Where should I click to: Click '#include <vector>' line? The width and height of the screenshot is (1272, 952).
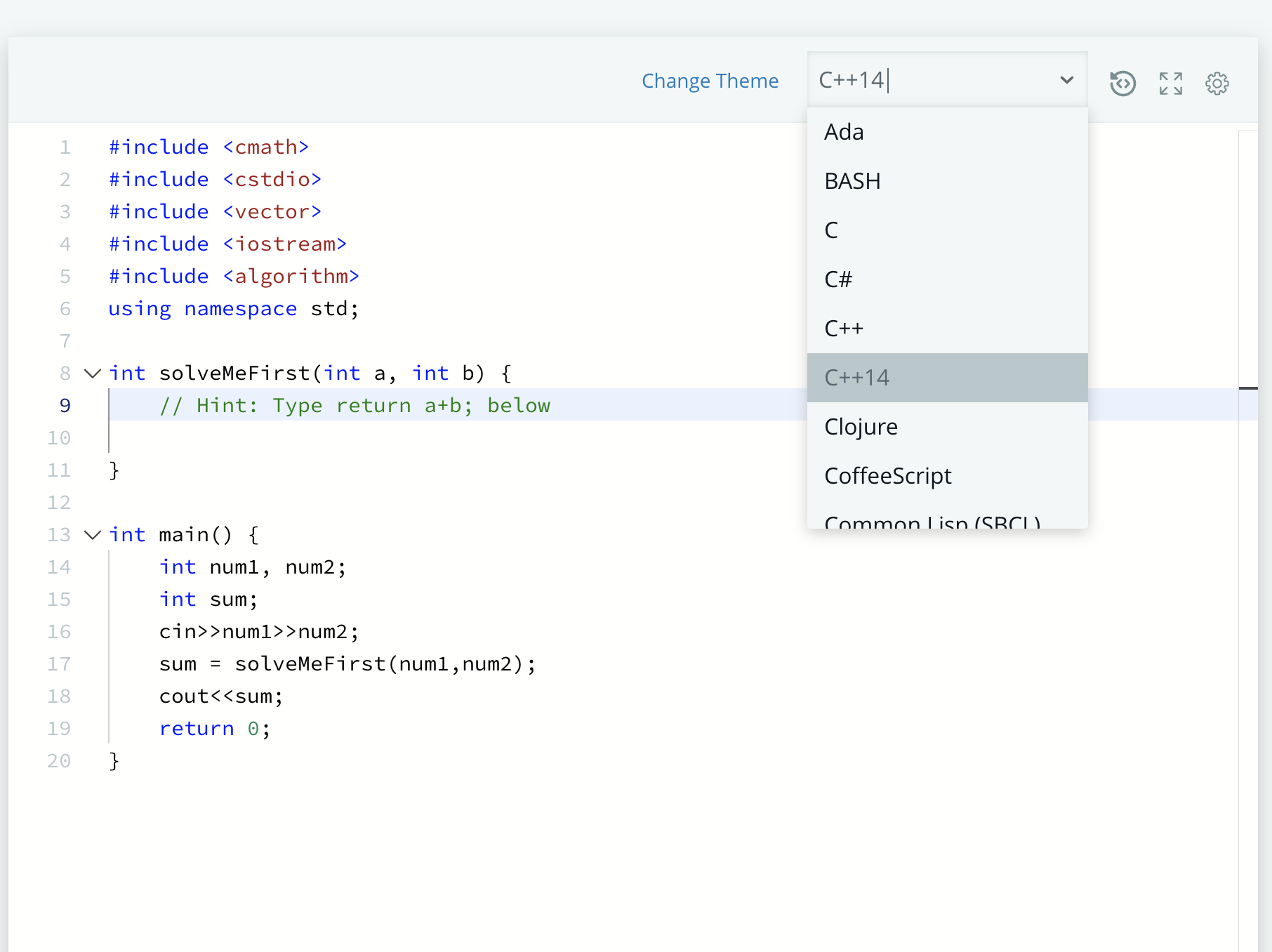coord(215,211)
